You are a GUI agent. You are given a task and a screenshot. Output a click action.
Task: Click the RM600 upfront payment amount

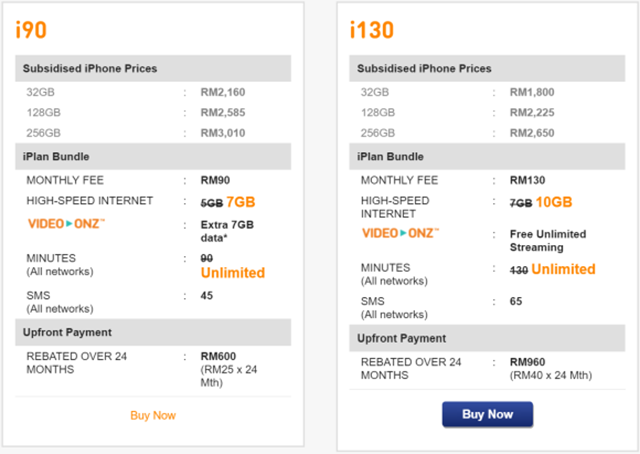(218, 356)
